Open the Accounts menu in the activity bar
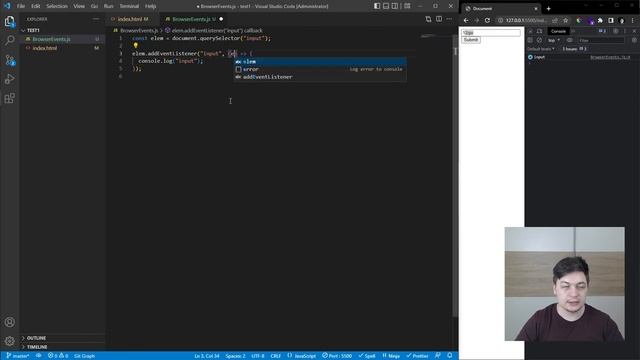The height and width of the screenshot is (360, 640). click(9, 322)
